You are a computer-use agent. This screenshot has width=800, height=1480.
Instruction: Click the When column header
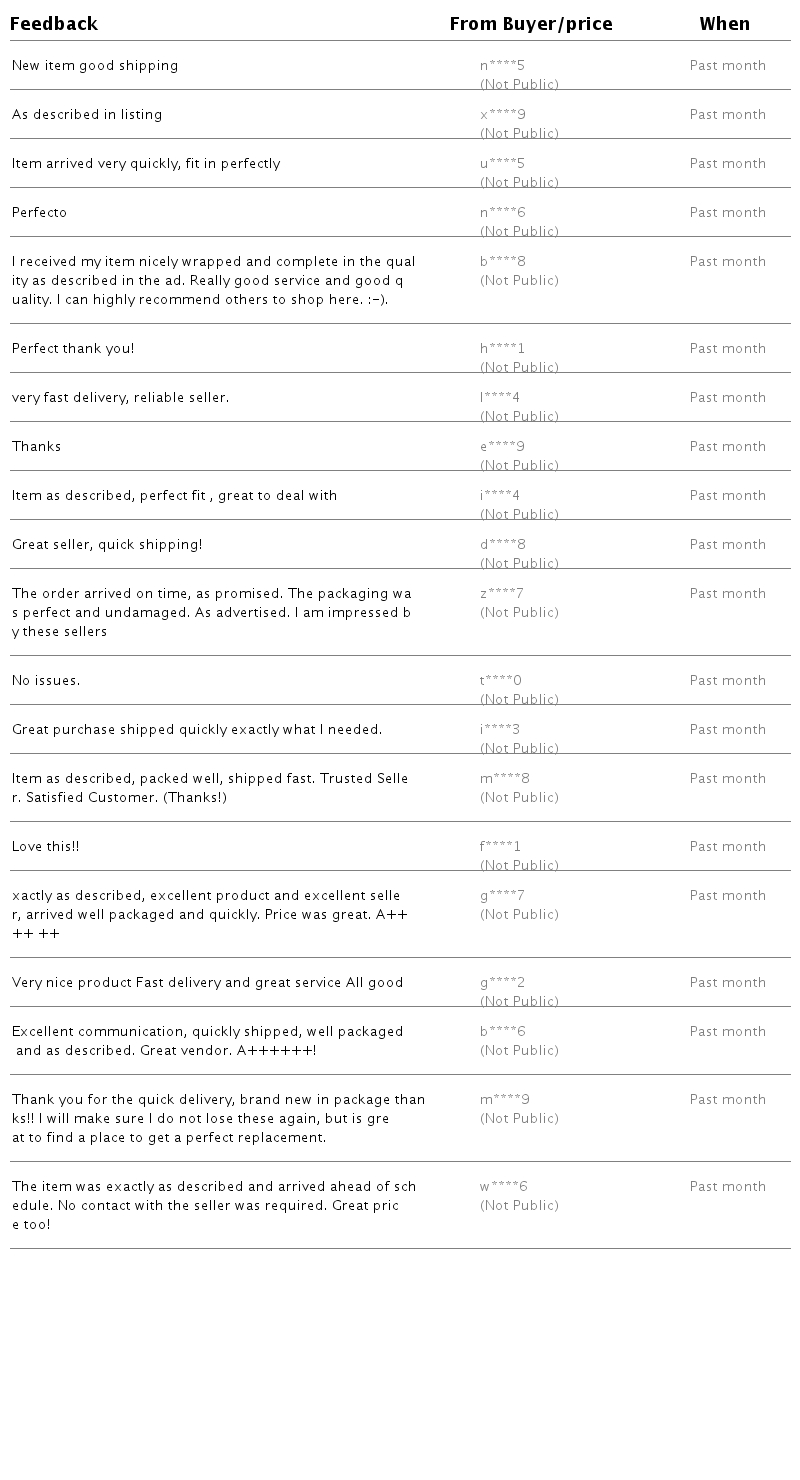724,24
